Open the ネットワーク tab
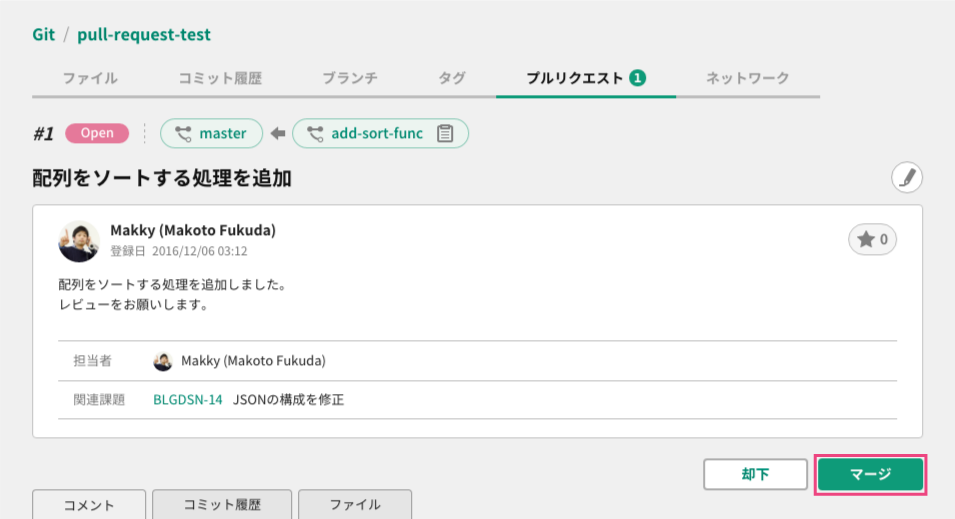 pyautogui.click(x=747, y=78)
